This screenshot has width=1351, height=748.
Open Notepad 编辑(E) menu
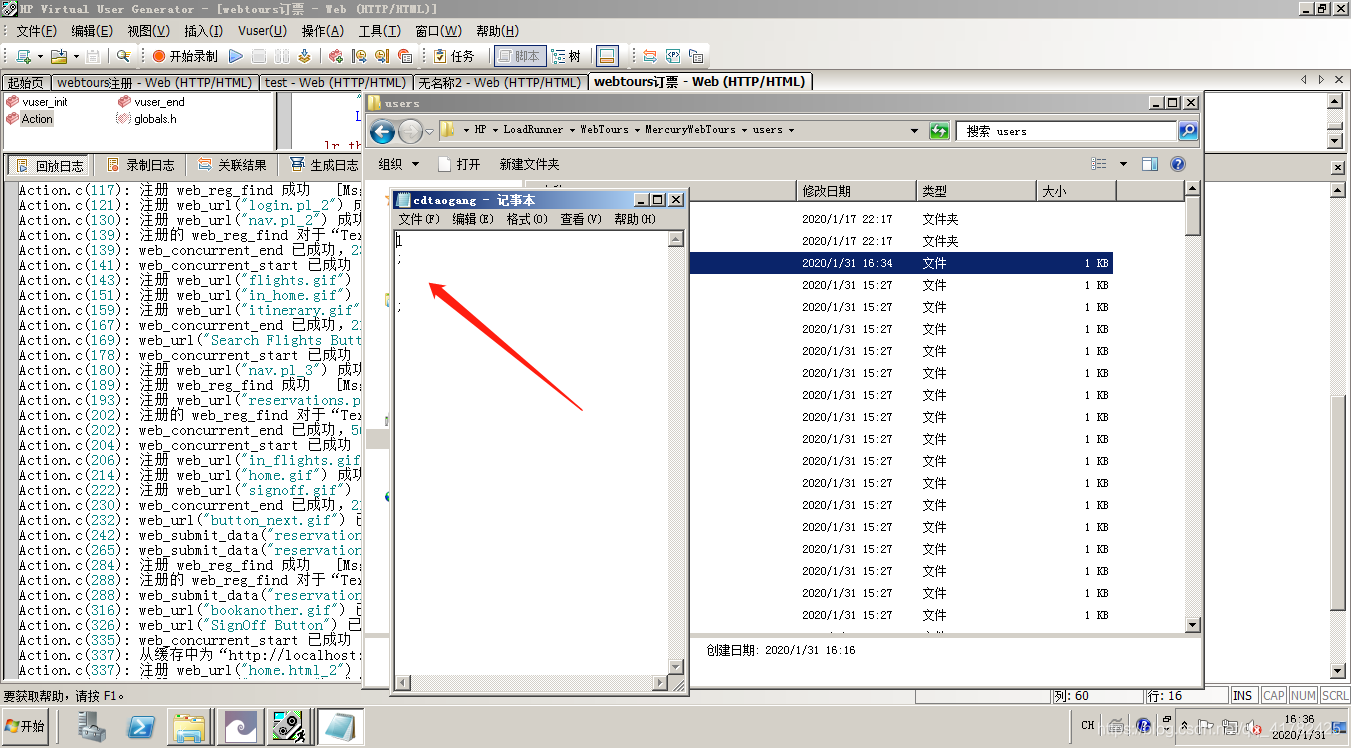point(473,219)
